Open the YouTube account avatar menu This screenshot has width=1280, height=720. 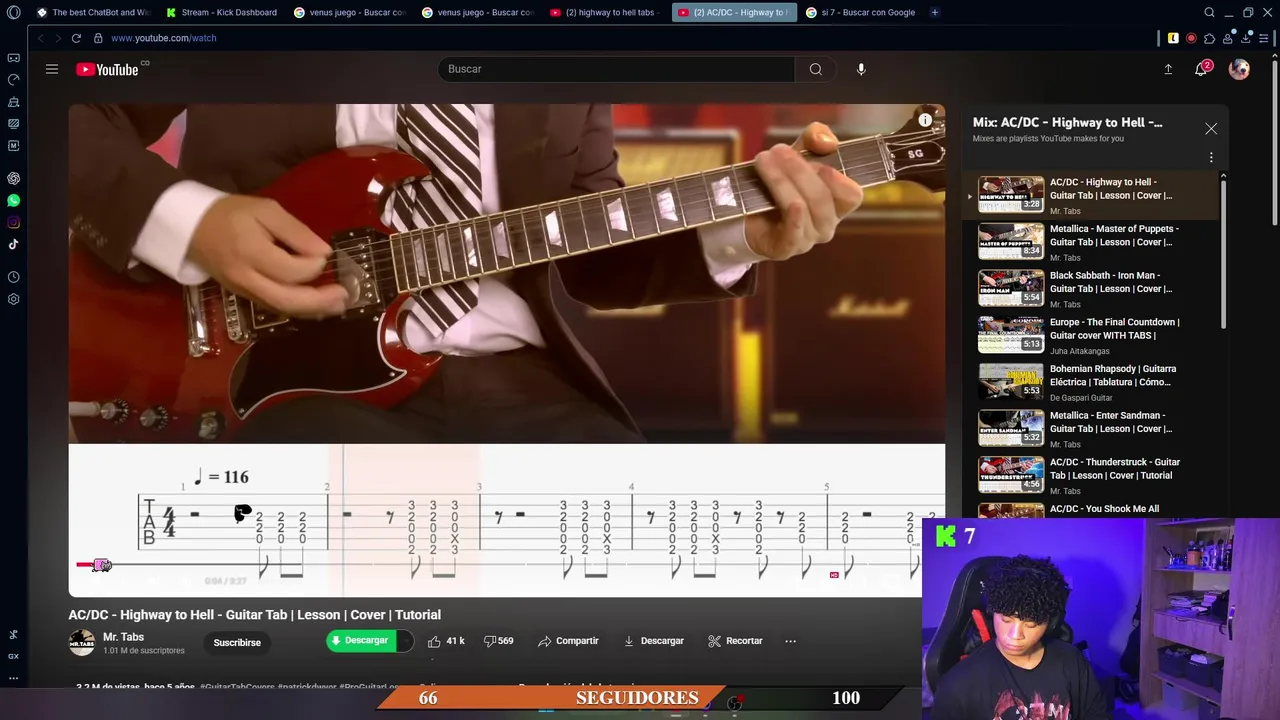[1239, 69]
